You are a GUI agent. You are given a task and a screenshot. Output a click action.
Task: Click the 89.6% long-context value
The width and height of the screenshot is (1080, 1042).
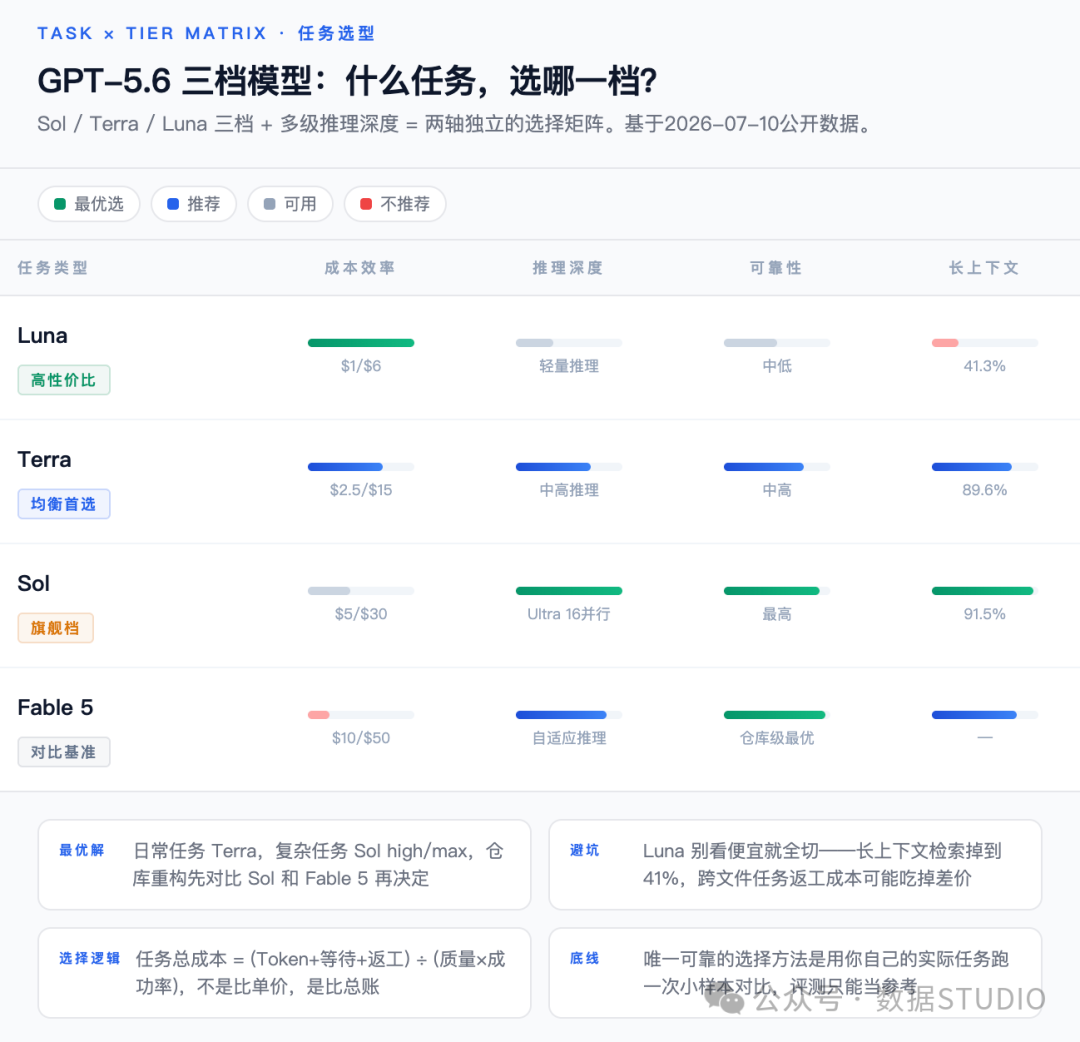click(x=984, y=490)
